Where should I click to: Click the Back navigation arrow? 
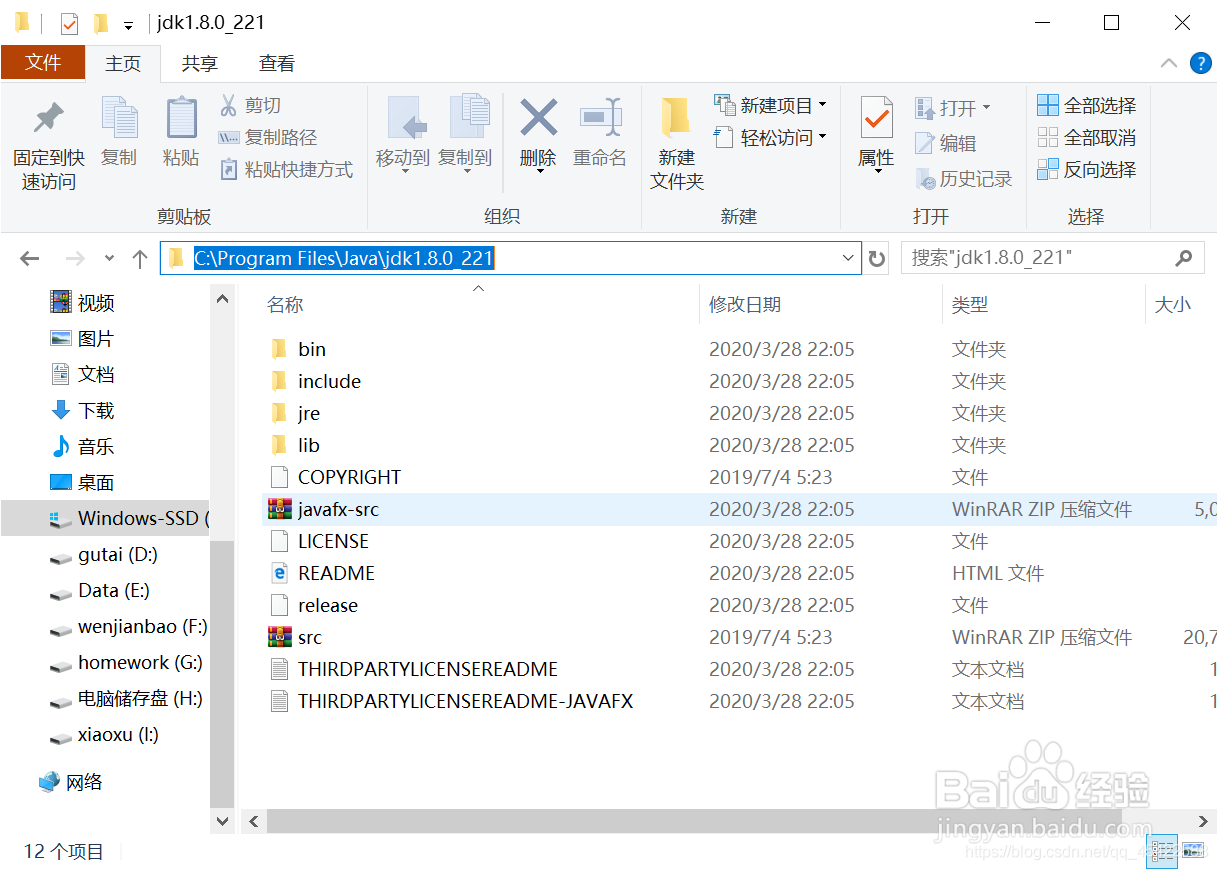coord(30,259)
